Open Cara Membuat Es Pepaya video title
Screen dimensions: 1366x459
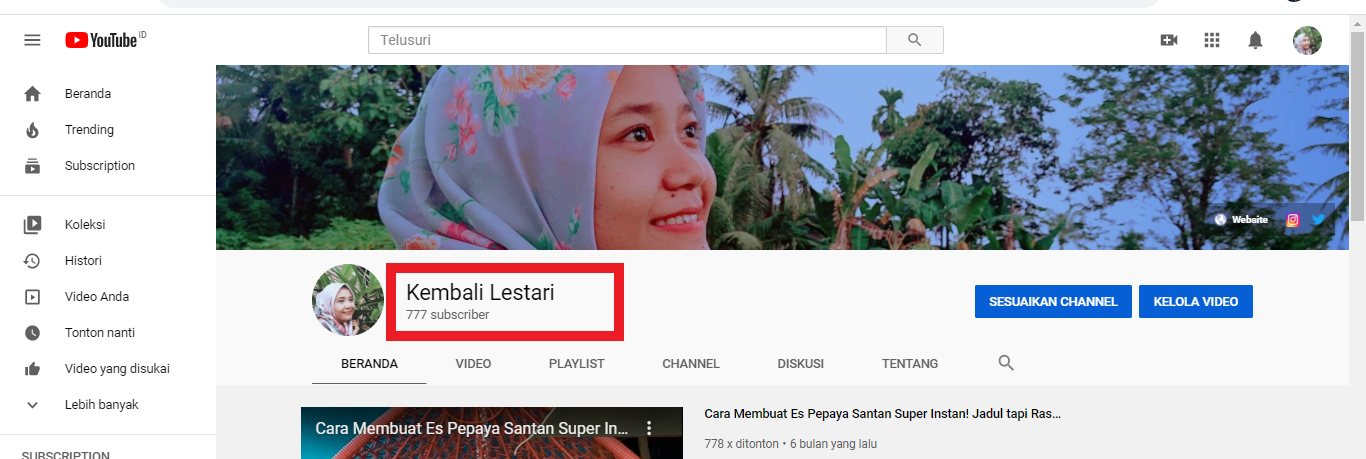click(882, 413)
